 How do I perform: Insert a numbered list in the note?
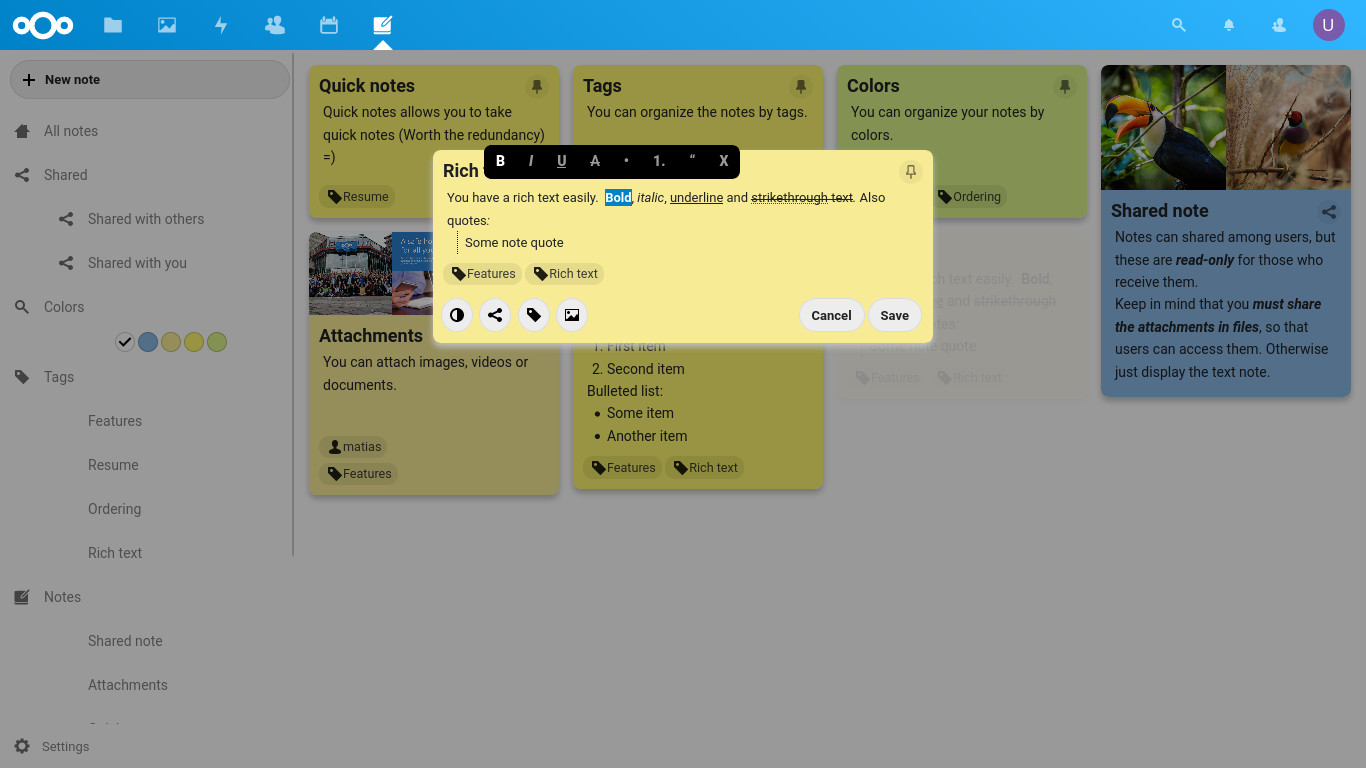click(x=658, y=161)
